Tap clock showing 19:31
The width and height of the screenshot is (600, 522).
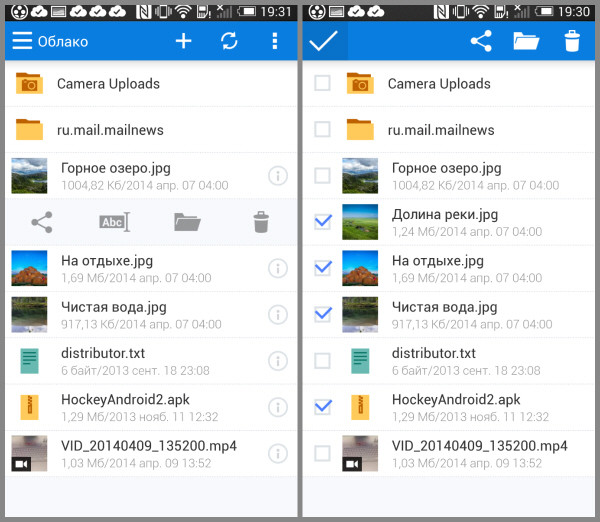click(276, 12)
